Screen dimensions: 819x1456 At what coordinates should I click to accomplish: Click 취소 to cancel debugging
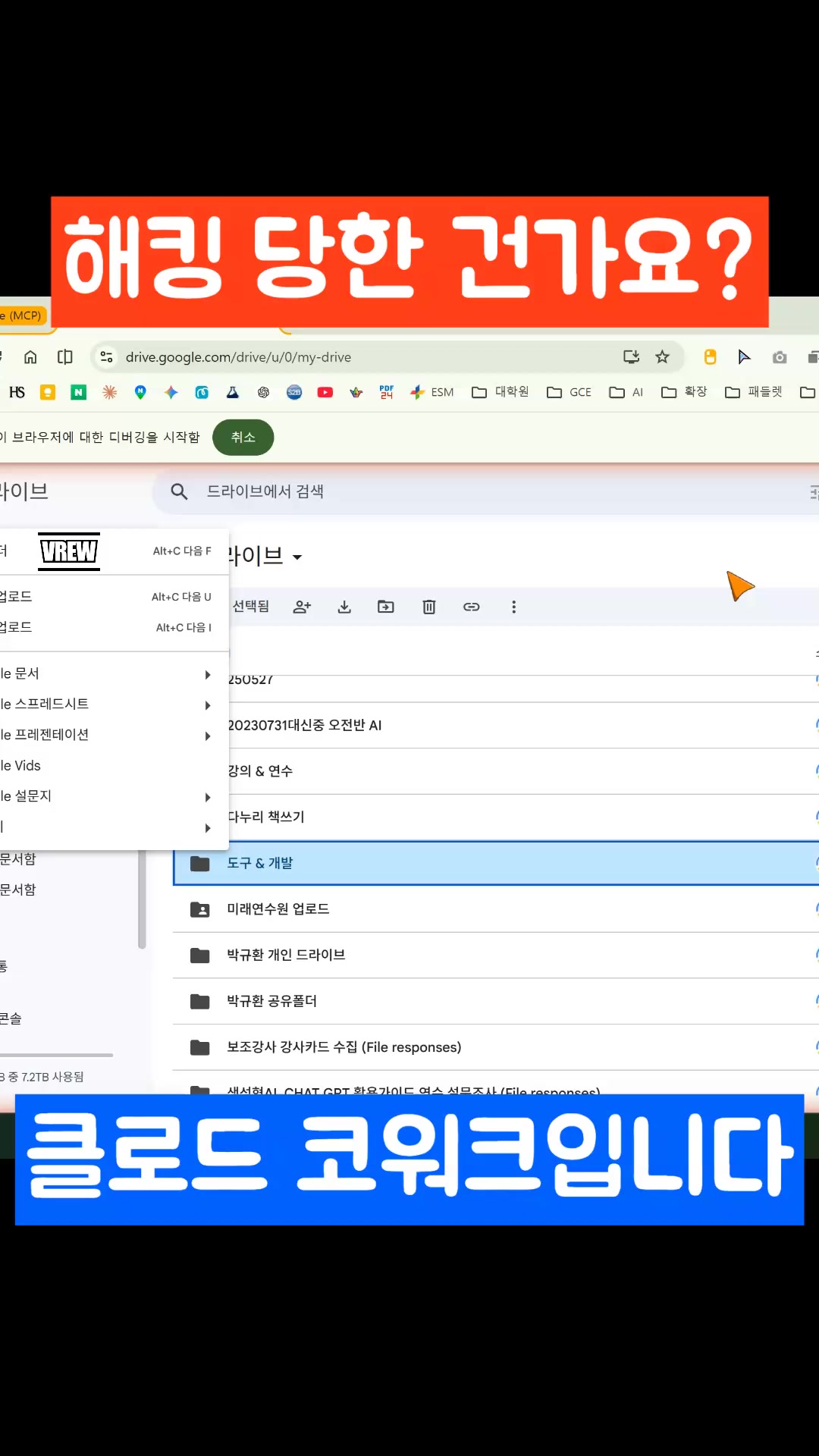click(243, 438)
